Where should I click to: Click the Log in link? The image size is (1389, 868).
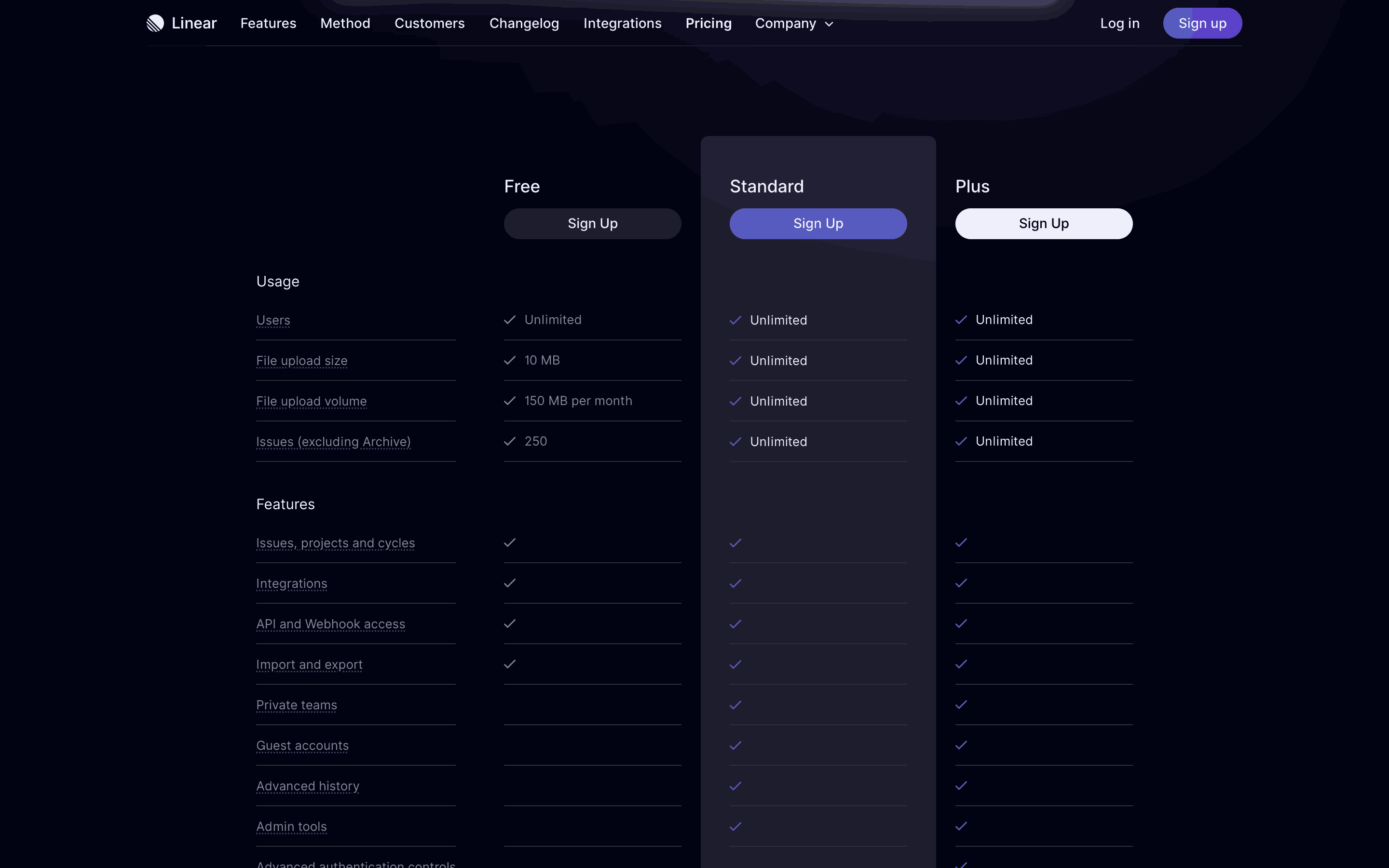(1120, 24)
